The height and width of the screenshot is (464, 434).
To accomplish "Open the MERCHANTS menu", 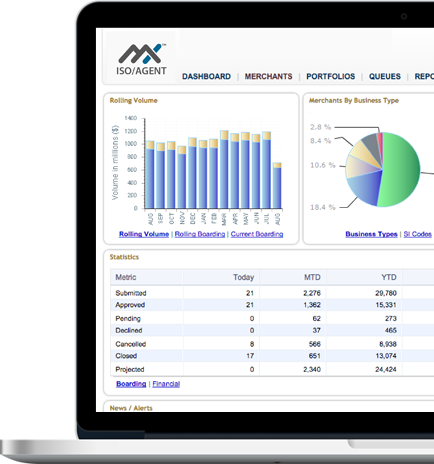I will tap(268, 76).
